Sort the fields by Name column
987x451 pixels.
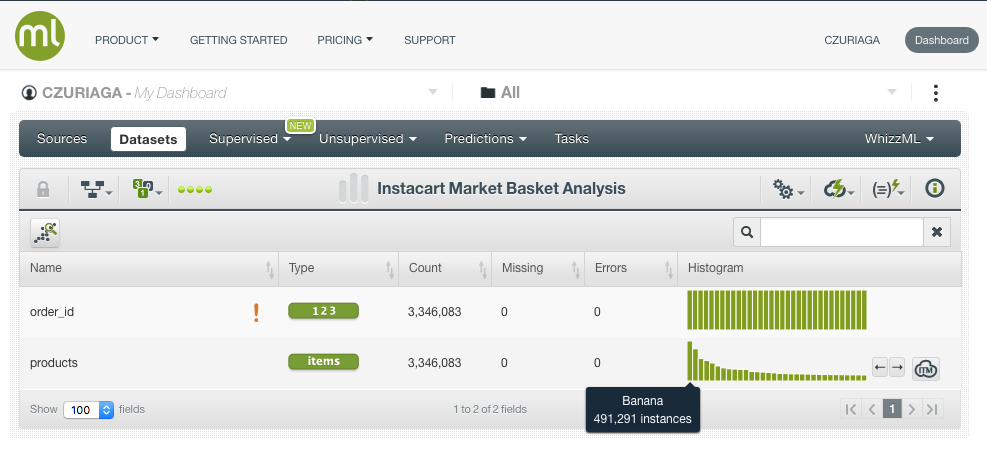(269, 269)
